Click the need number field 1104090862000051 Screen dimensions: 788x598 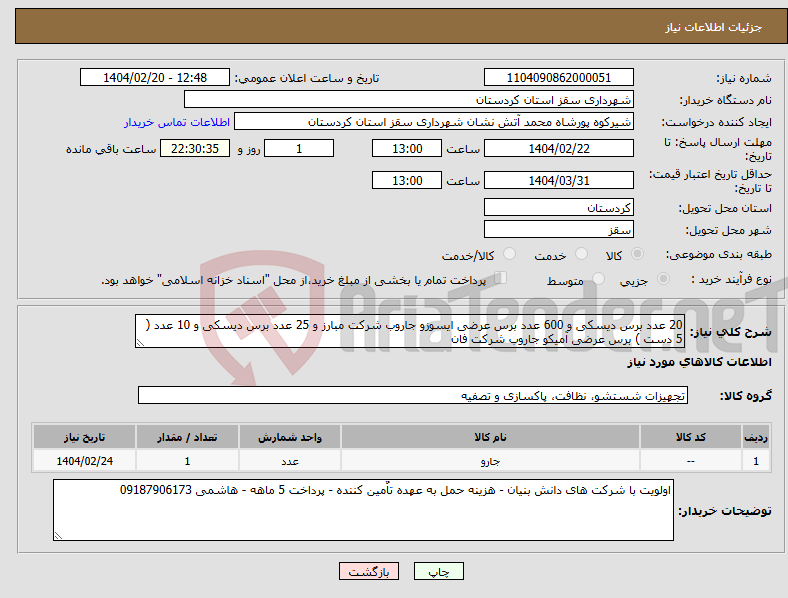pyautogui.click(x=558, y=77)
